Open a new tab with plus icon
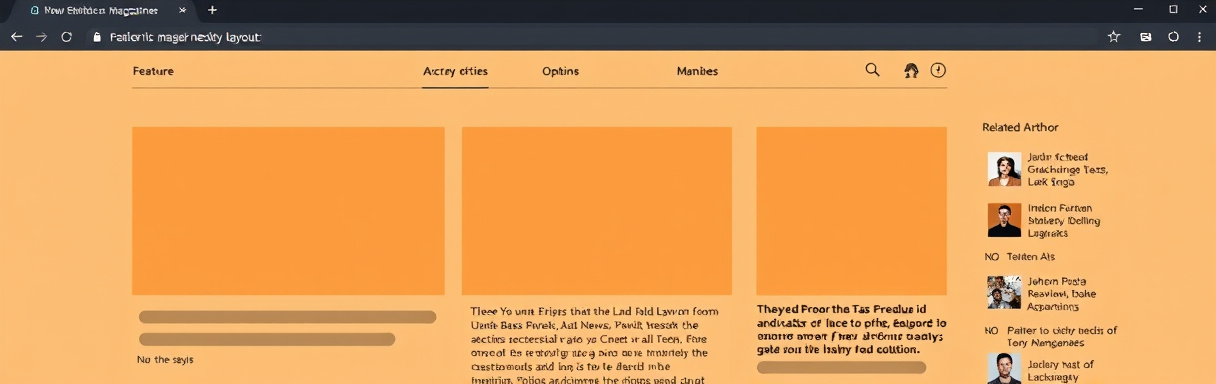1216x384 pixels. 212,10
